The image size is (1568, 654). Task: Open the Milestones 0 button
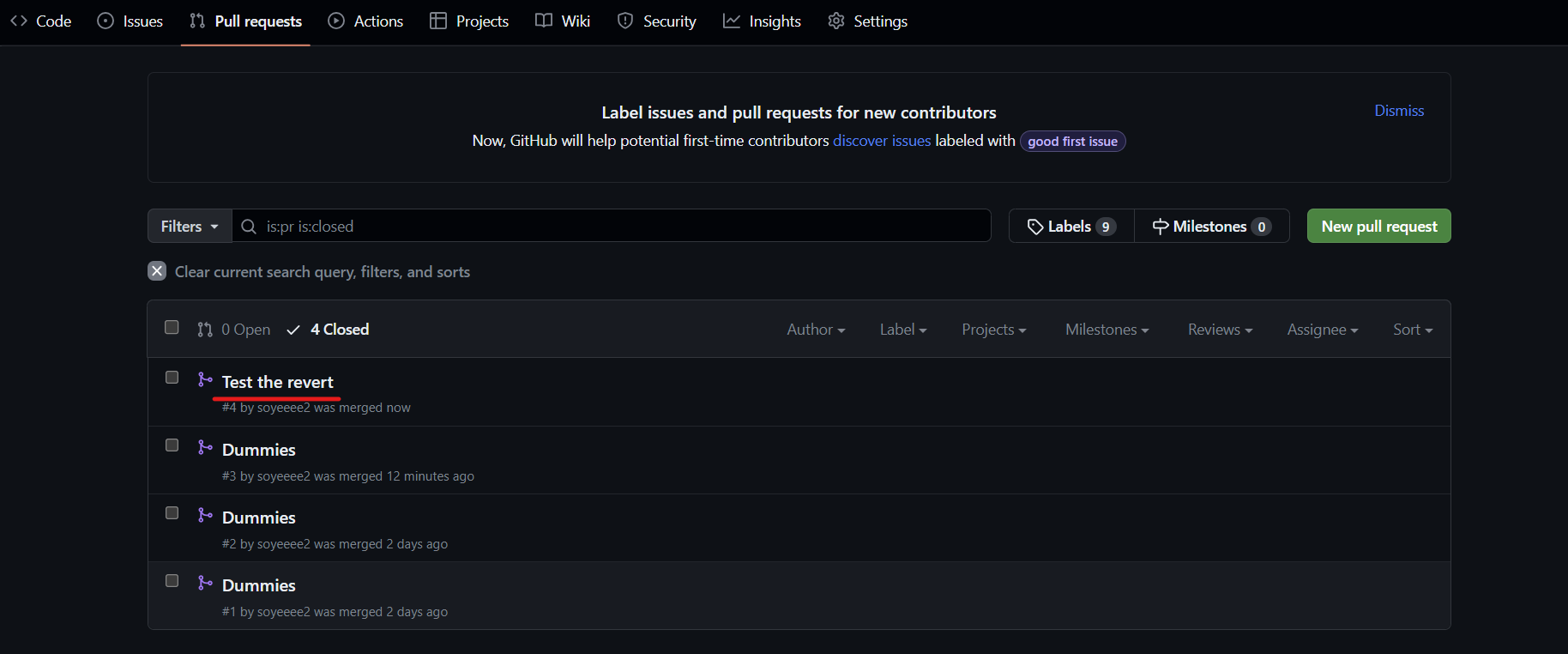coord(1212,226)
